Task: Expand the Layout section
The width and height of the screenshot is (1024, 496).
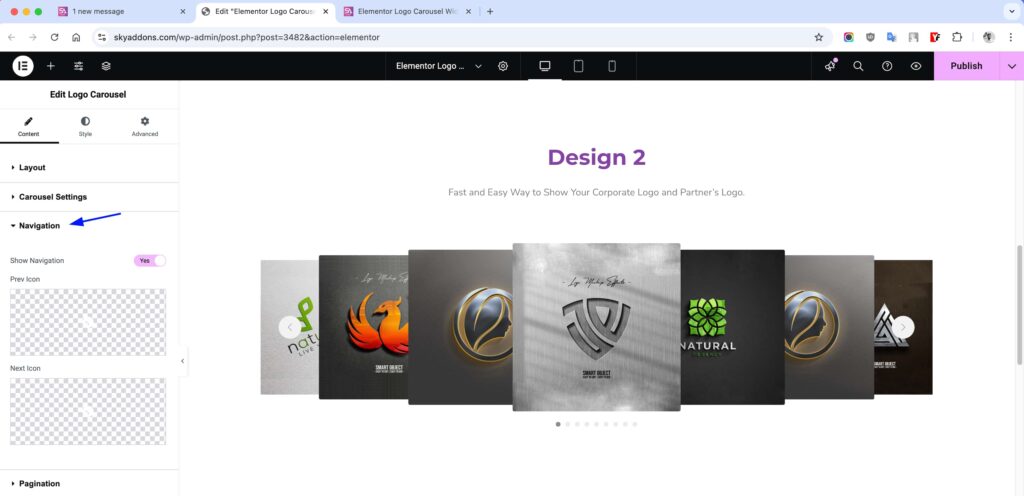Action: pyautogui.click(x=89, y=168)
